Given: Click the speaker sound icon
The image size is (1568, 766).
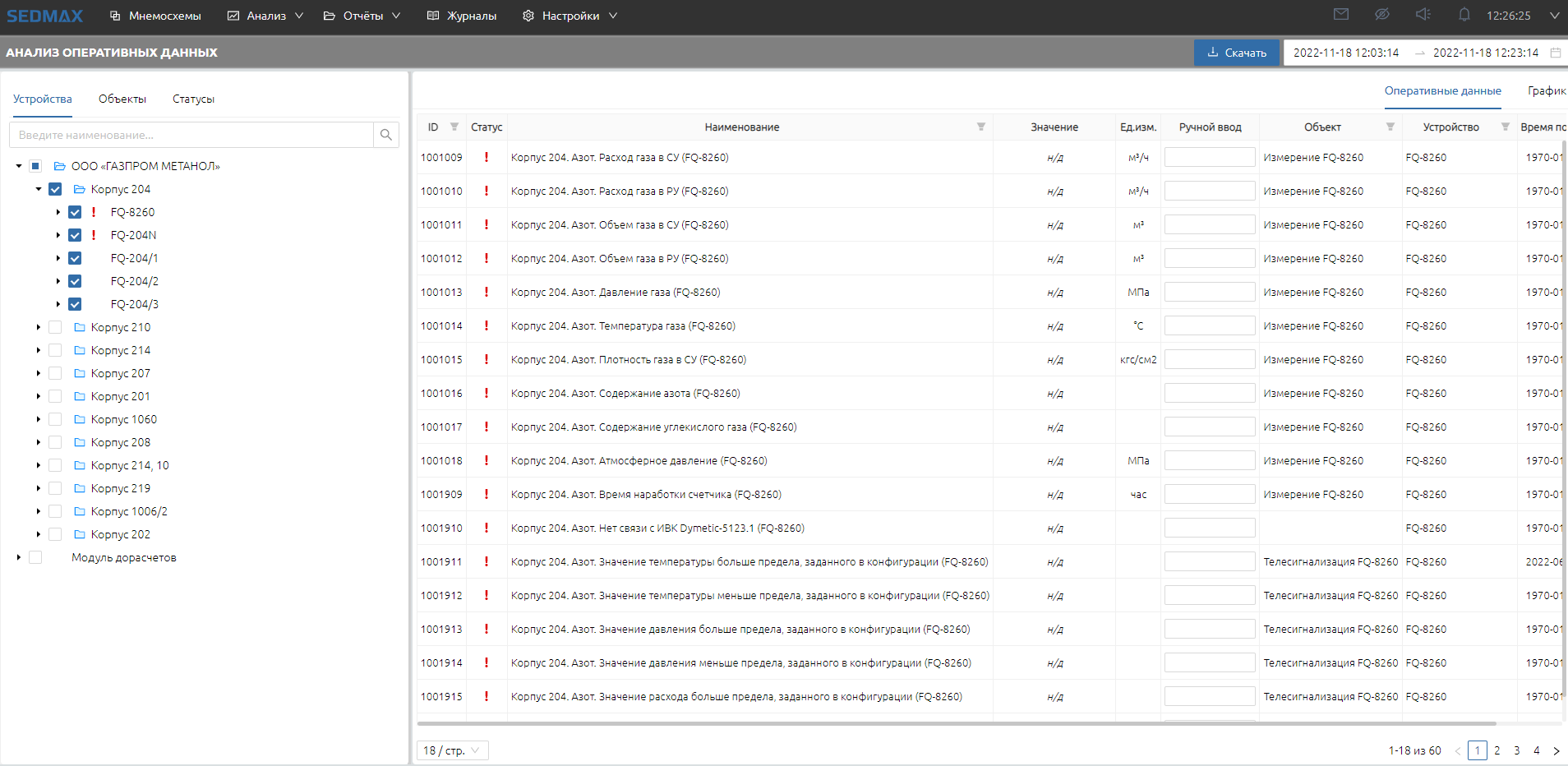Looking at the screenshot, I should 1423,15.
